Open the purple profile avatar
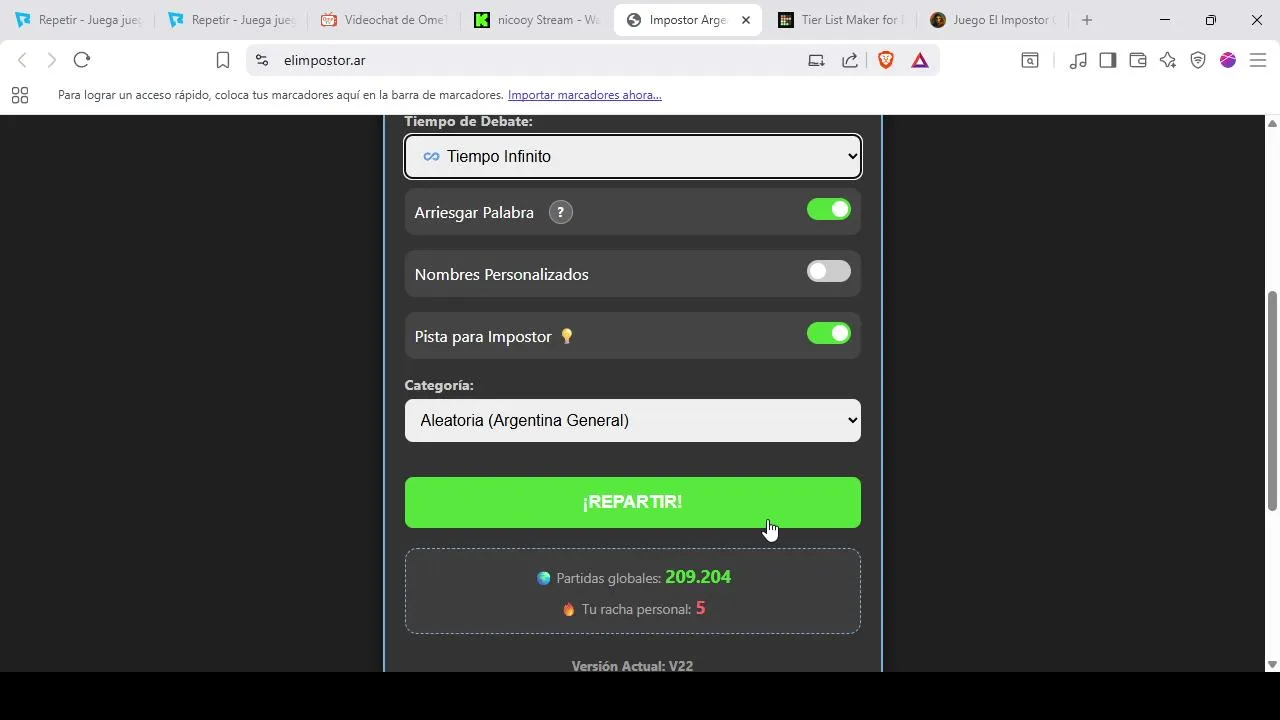 (x=1228, y=60)
